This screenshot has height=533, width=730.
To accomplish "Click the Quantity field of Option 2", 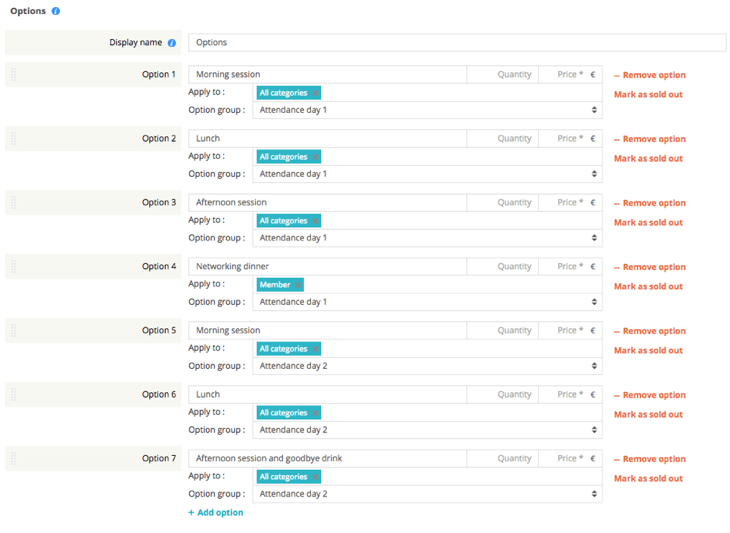I will pos(503,139).
